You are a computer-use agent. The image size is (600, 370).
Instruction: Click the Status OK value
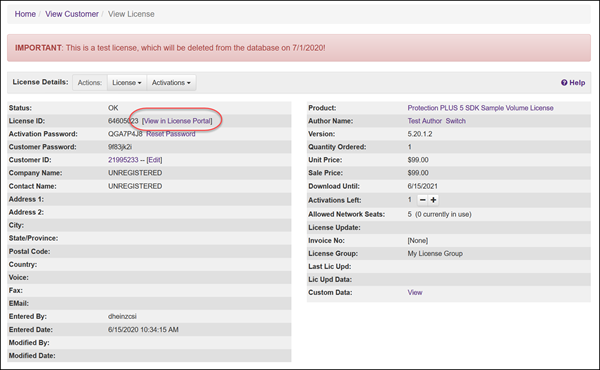[x=113, y=108]
